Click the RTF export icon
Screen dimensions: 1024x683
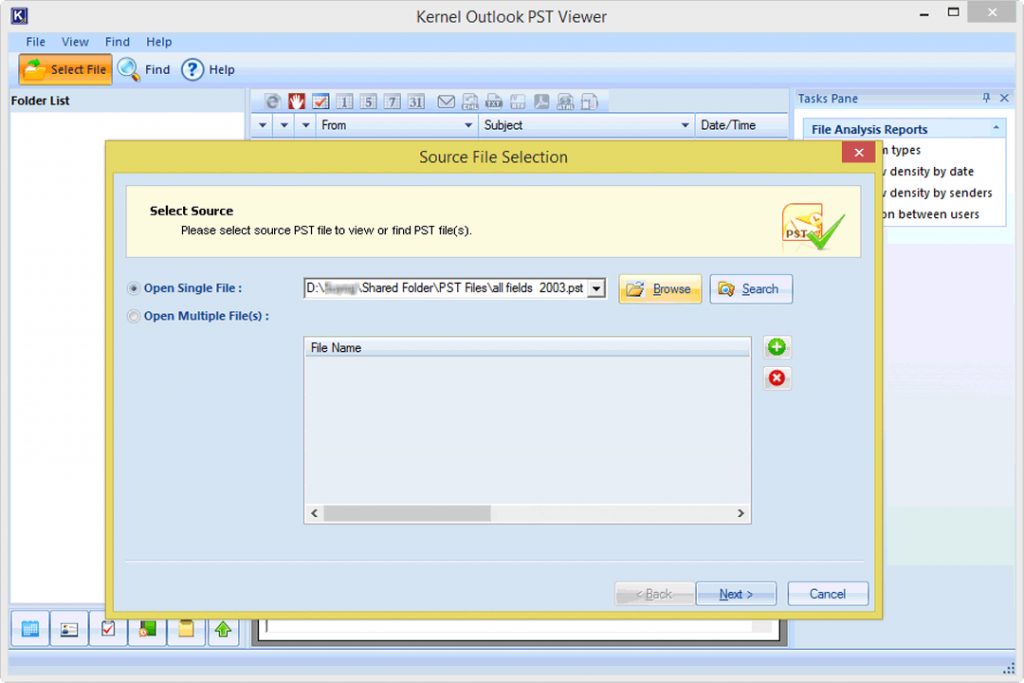click(x=518, y=101)
